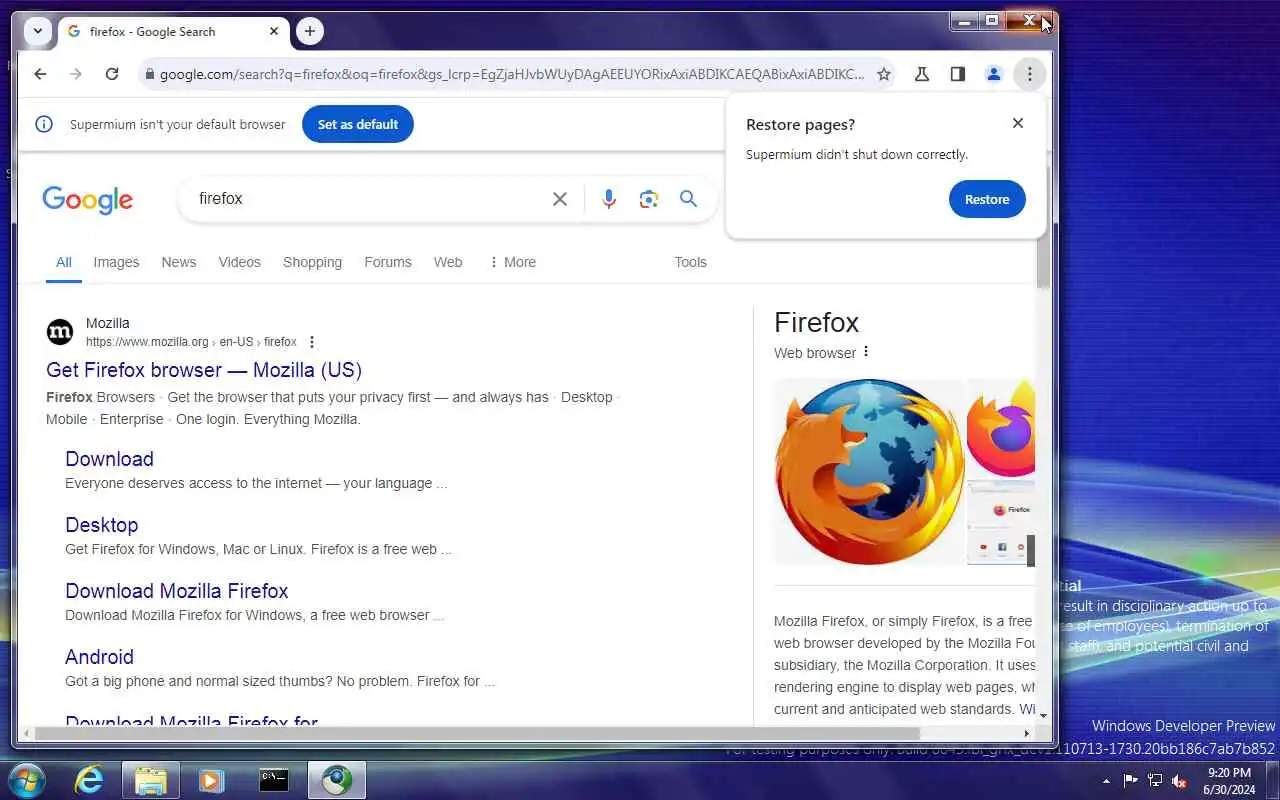Screen dimensions: 1280x800
Task: Switch to Images results tab
Action: click(x=116, y=262)
